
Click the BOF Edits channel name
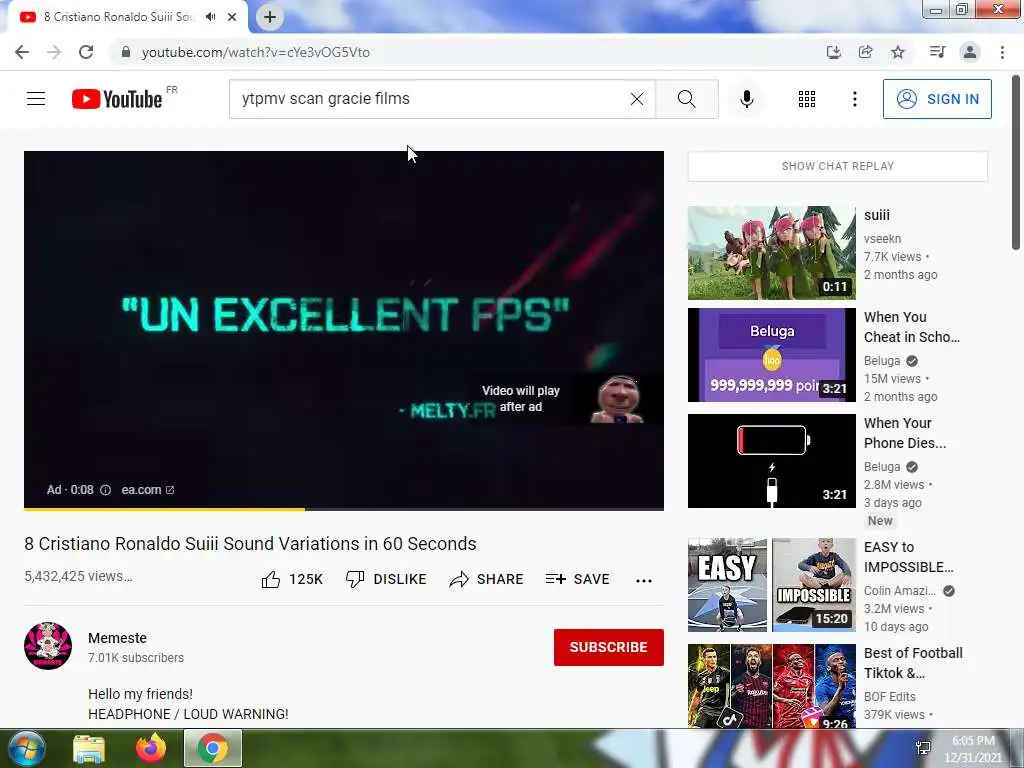889,697
